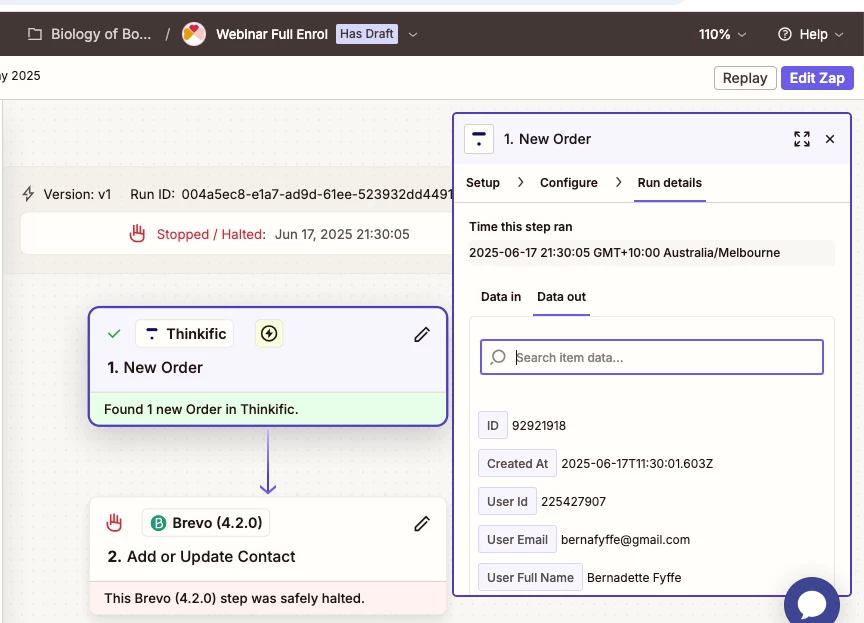864x623 pixels.
Task: Click the Thinkific app label chip
Action: (185, 334)
